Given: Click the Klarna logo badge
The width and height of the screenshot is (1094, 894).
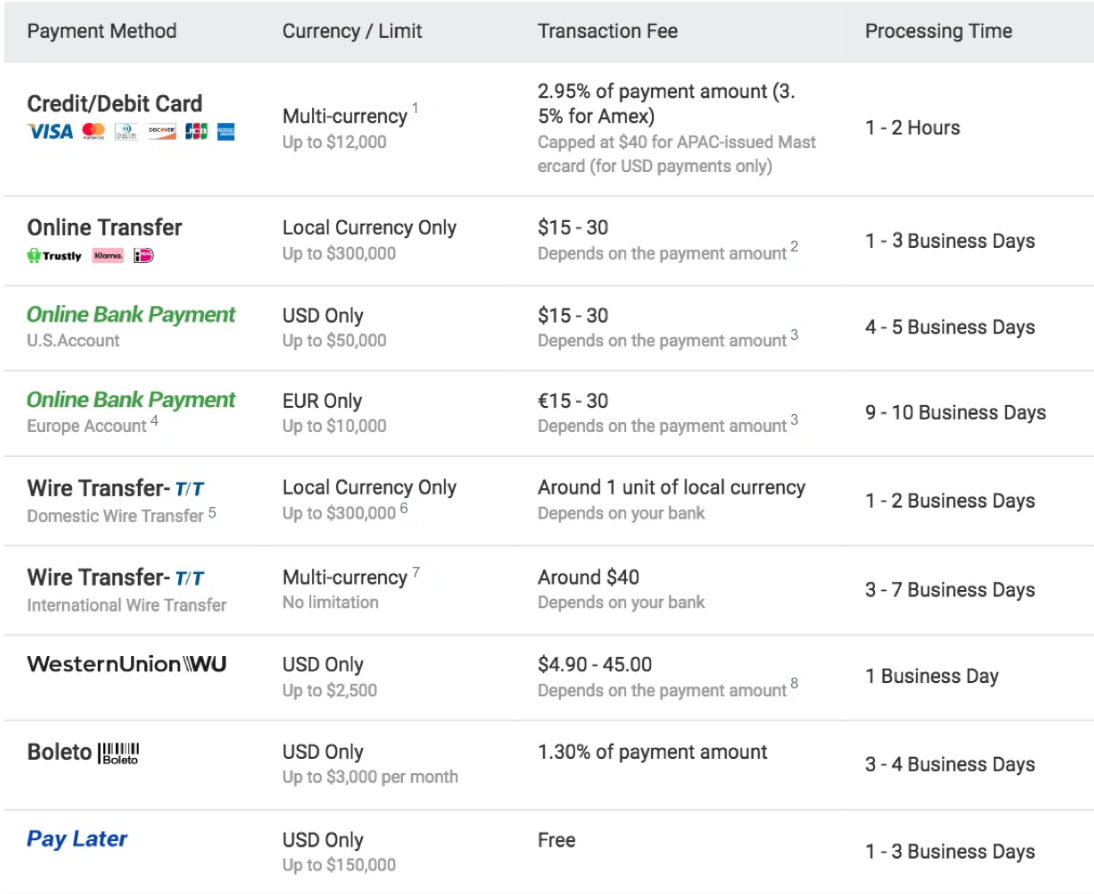Looking at the screenshot, I should (x=108, y=255).
